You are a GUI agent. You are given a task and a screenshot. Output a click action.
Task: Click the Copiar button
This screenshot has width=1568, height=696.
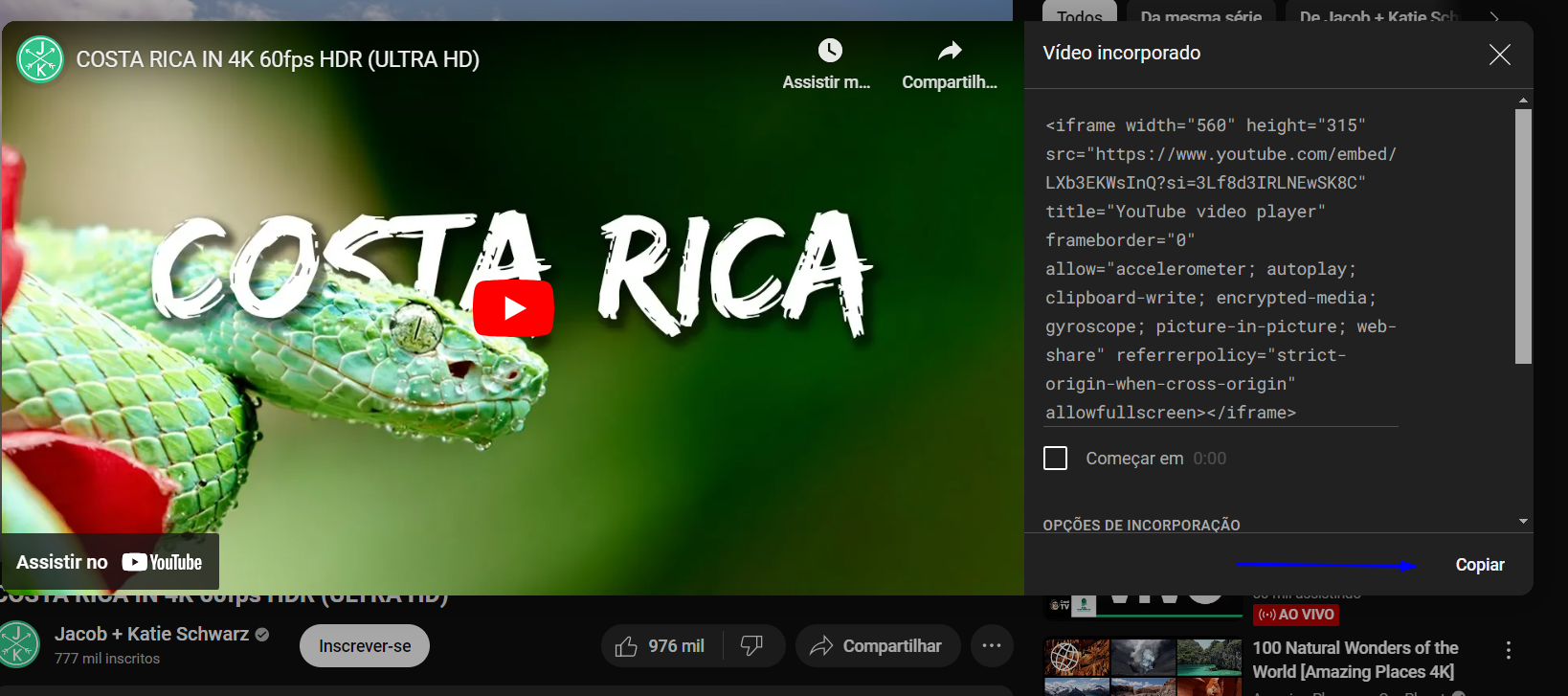pyautogui.click(x=1480, y=565)
